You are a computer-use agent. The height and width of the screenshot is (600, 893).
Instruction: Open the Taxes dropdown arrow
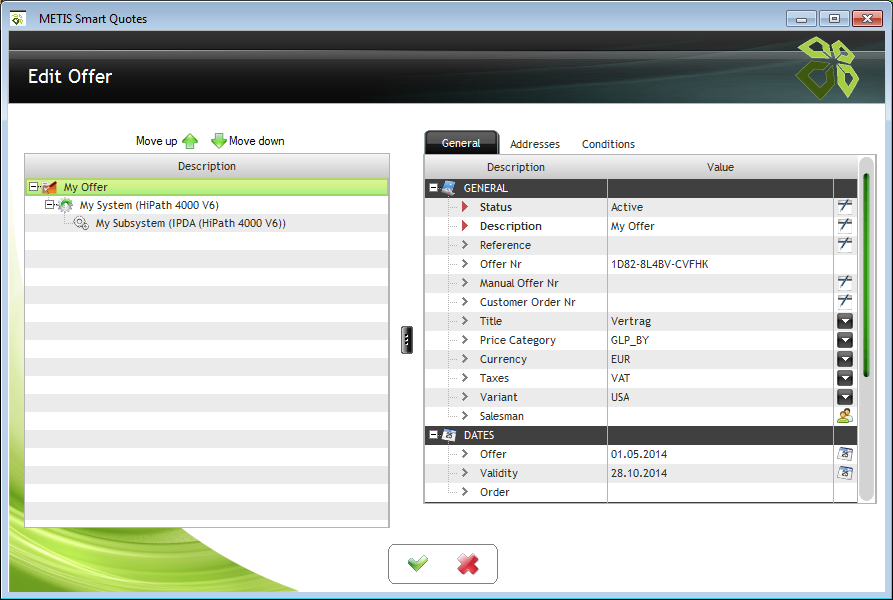(x=845, y=378)
